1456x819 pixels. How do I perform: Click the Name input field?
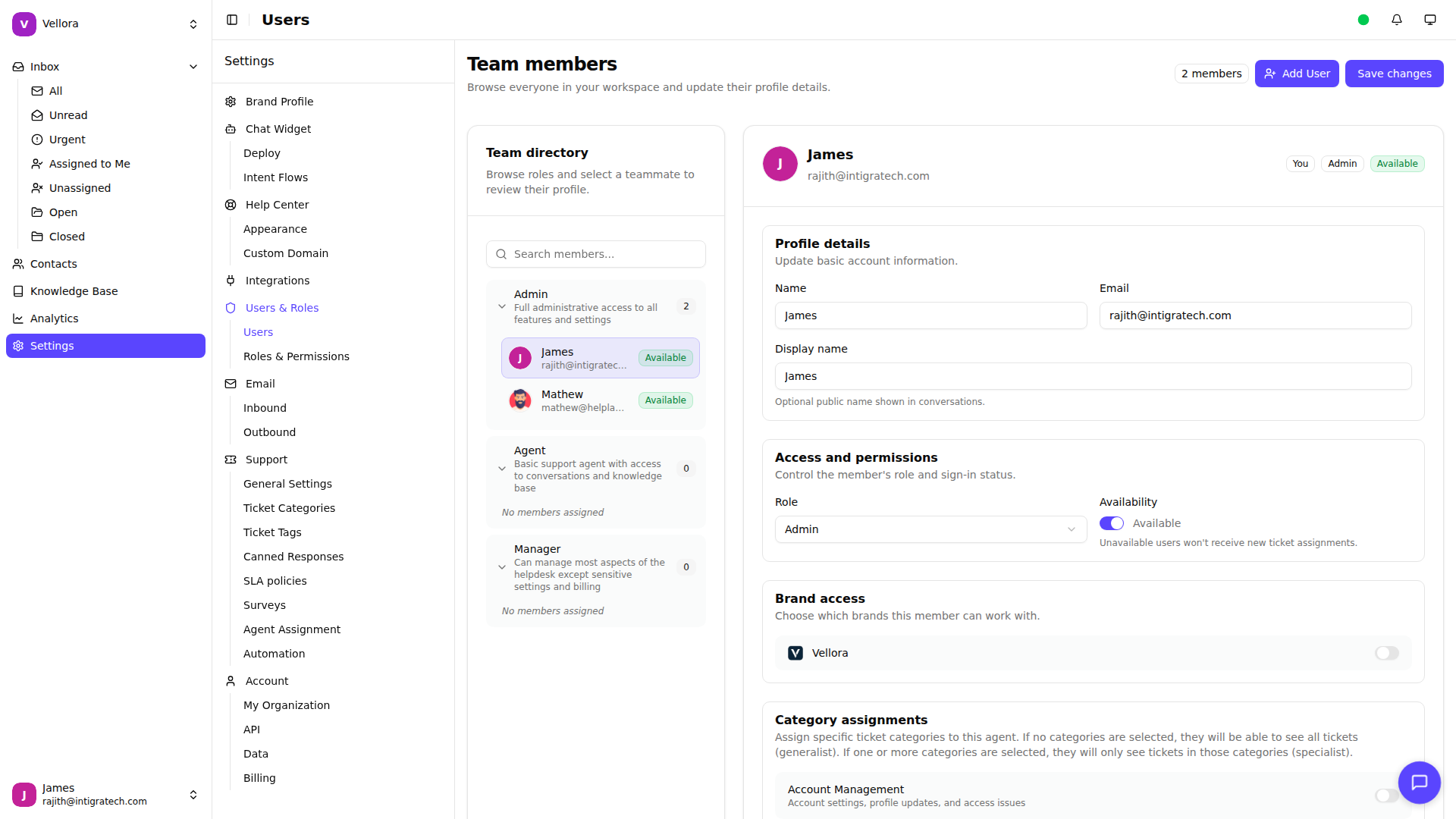930,315
